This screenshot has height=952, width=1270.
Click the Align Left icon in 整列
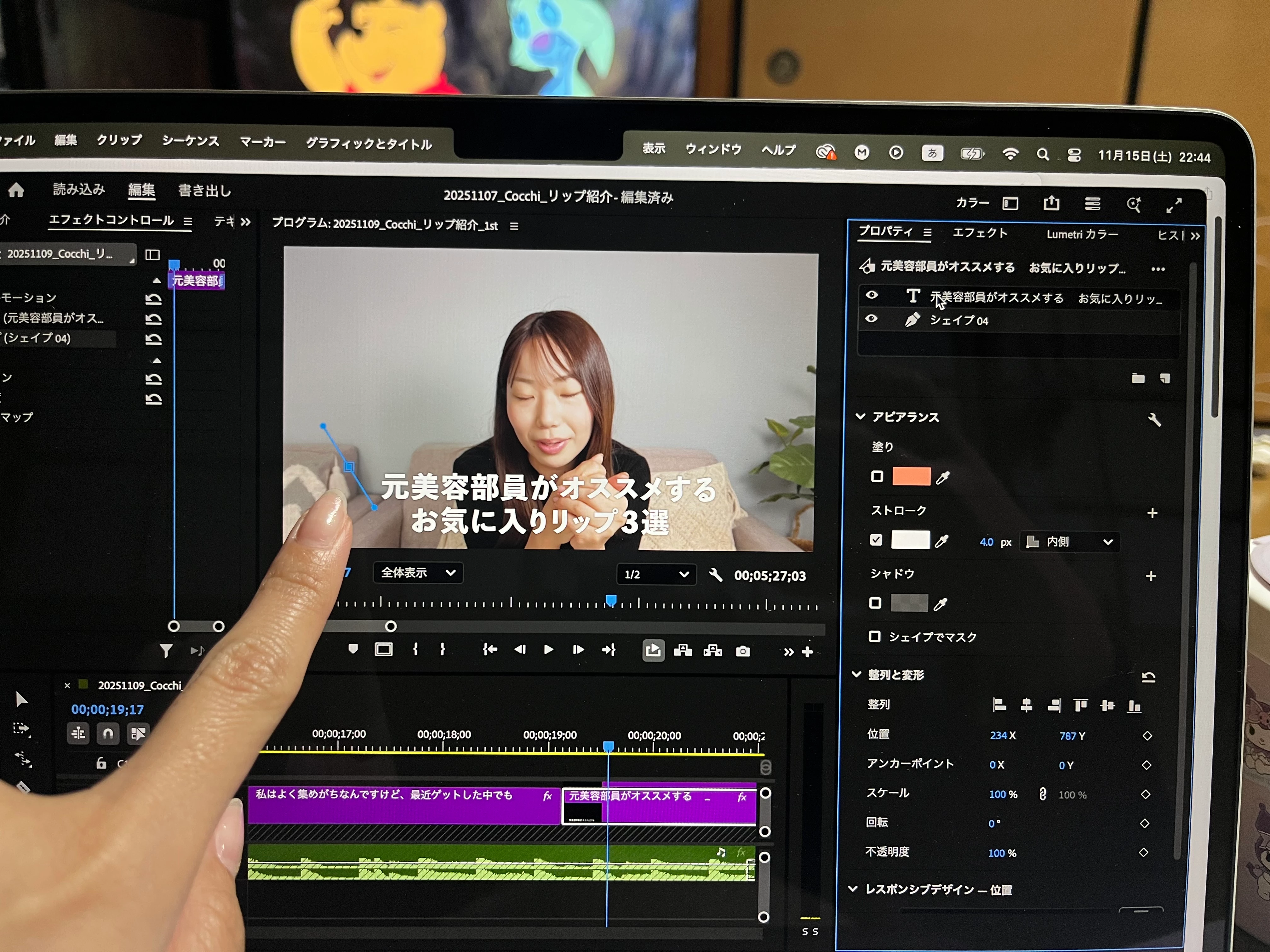pyautogui.click(x=999, y=705)
